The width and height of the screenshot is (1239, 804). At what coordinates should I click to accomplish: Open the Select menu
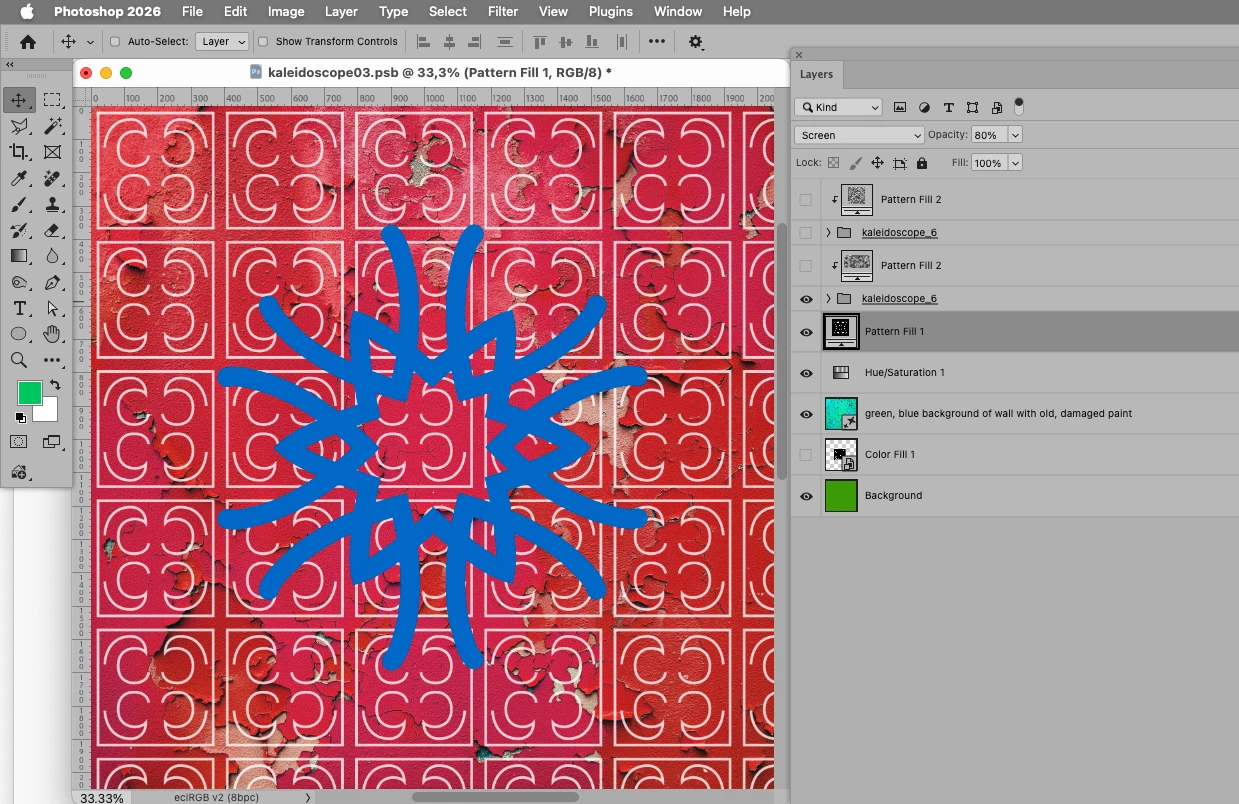(x=448, y=12)
